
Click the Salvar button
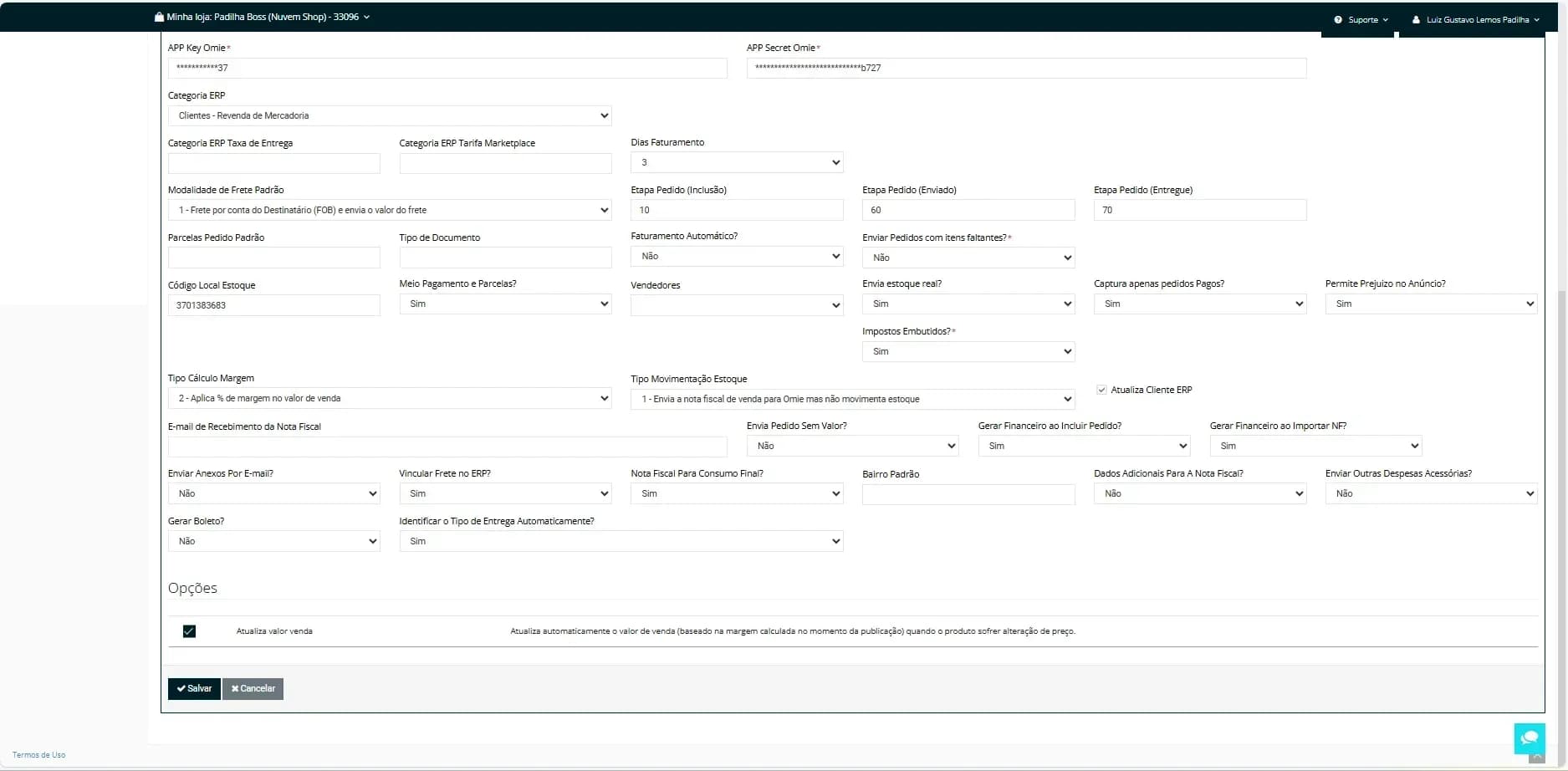coord(194,688)
